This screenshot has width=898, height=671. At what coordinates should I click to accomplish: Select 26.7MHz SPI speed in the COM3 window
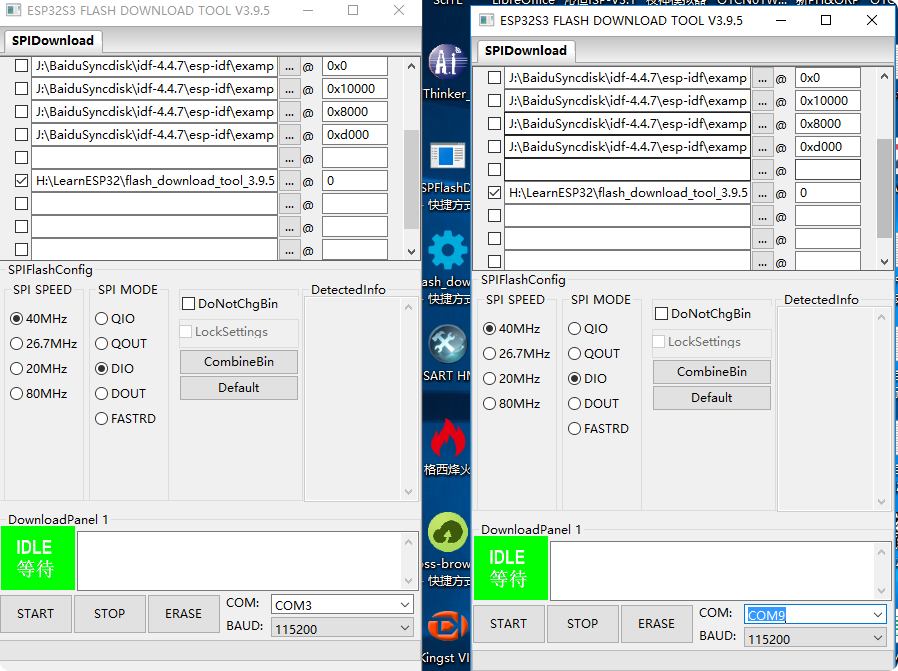pos(44,344)
